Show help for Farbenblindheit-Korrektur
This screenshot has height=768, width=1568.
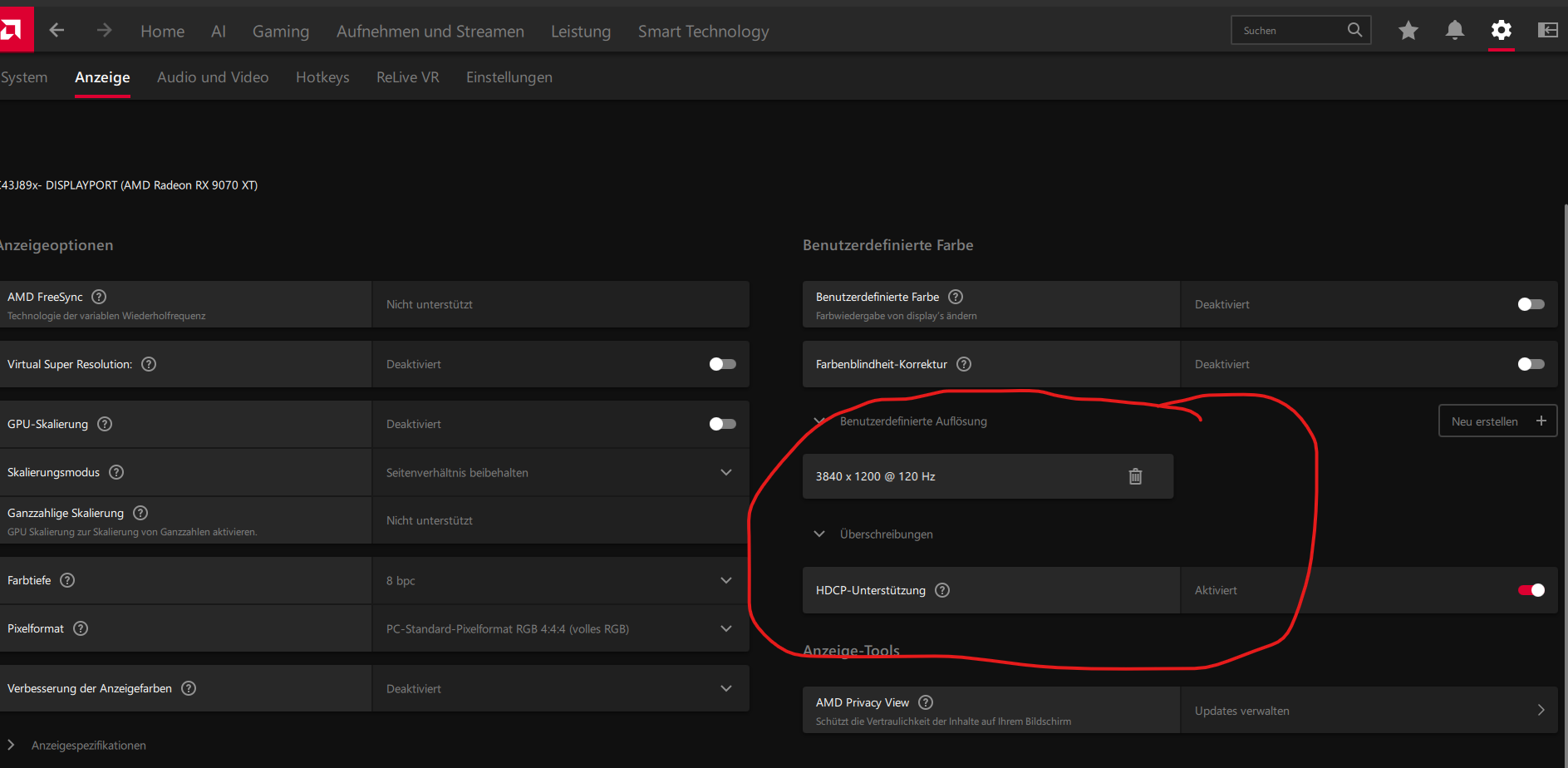click(x=964, y=364)
